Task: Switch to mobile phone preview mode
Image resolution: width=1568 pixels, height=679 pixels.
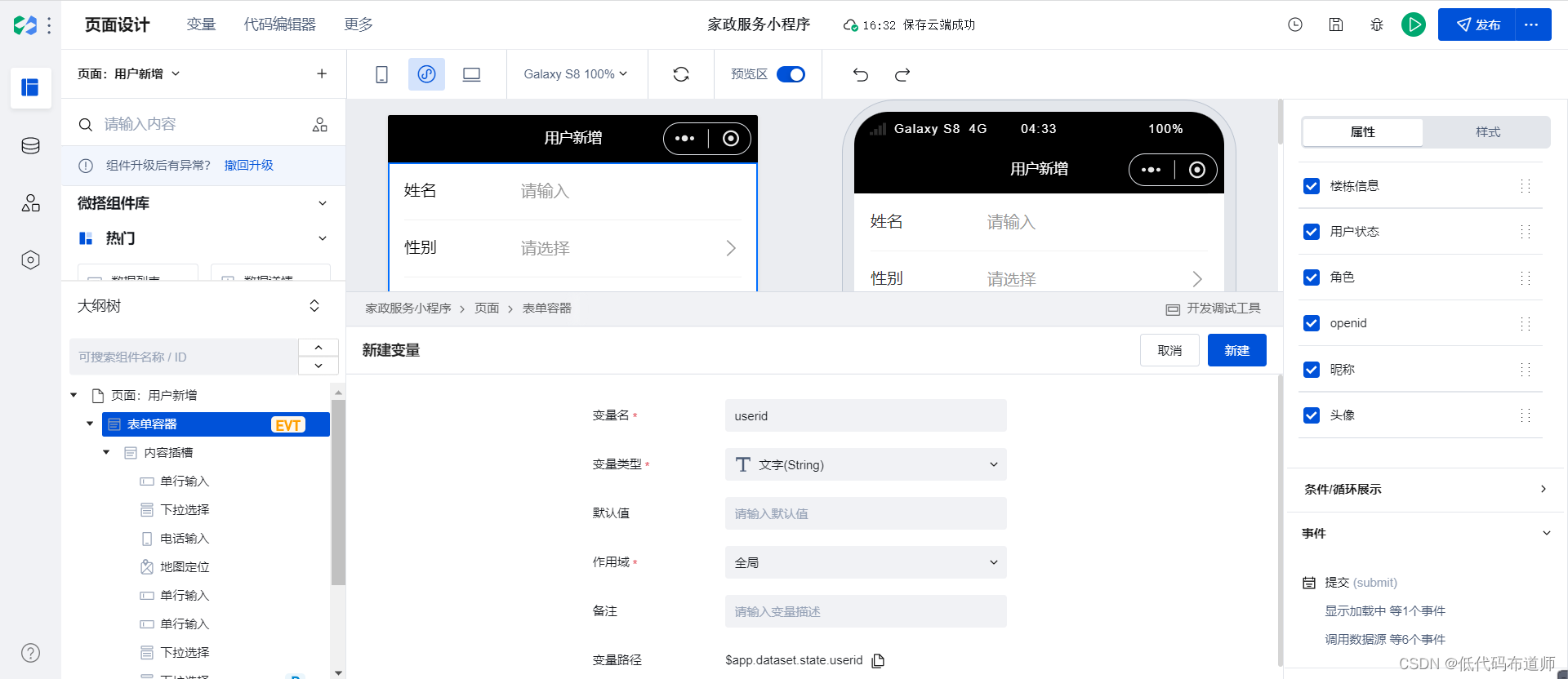Action: 381,74
